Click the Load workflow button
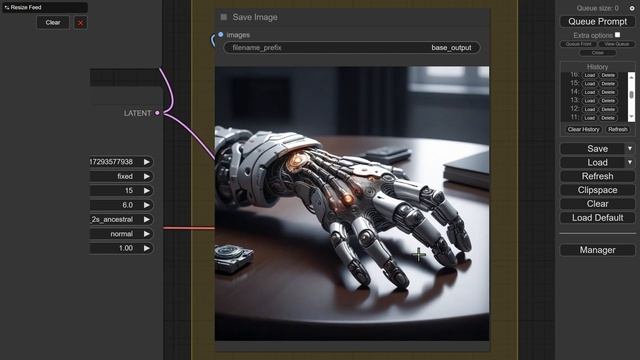The width and height of the screenshot is (640, 360). pos(592,162)
